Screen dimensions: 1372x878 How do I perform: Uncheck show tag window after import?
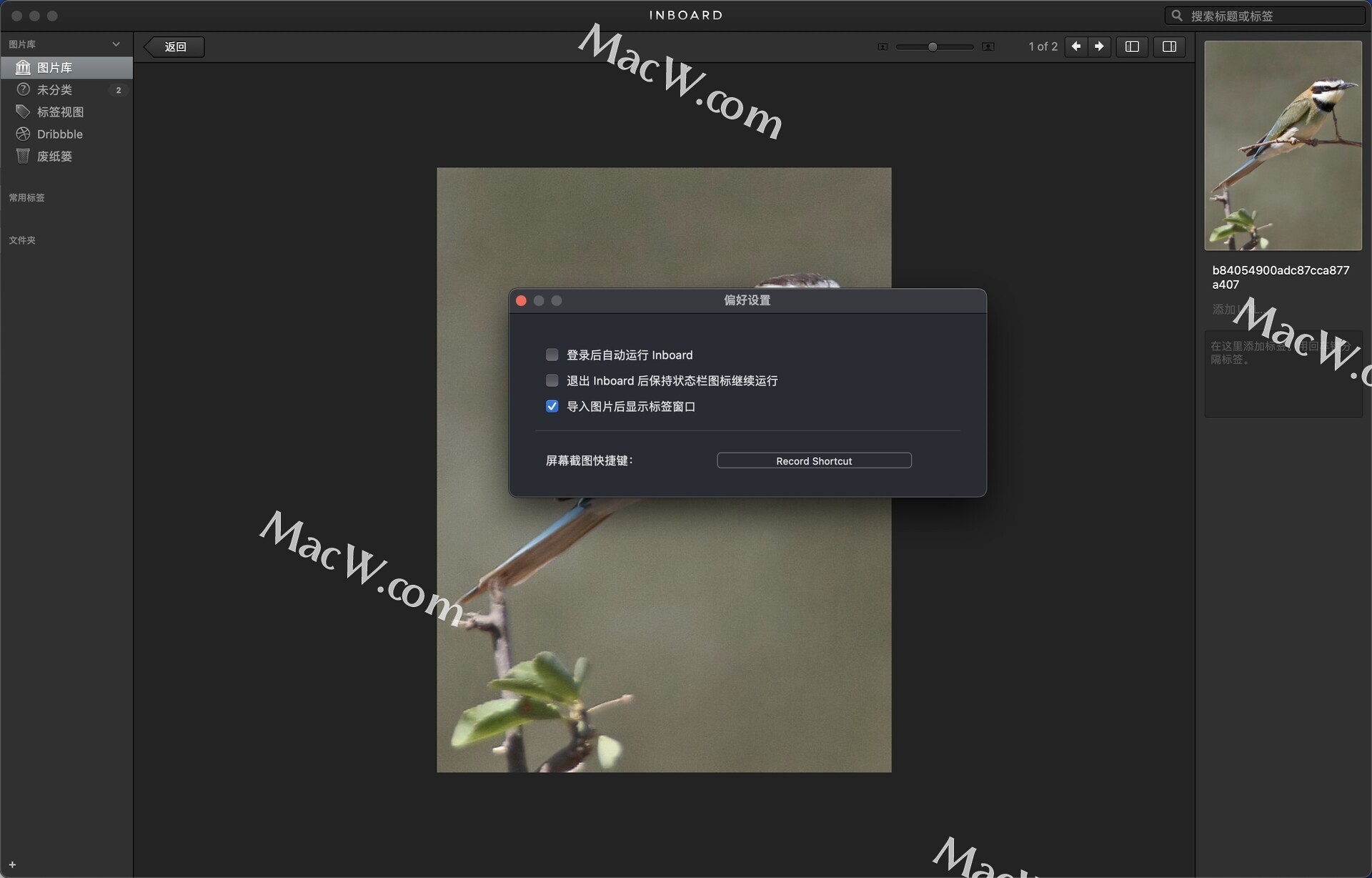click(552, 406)
